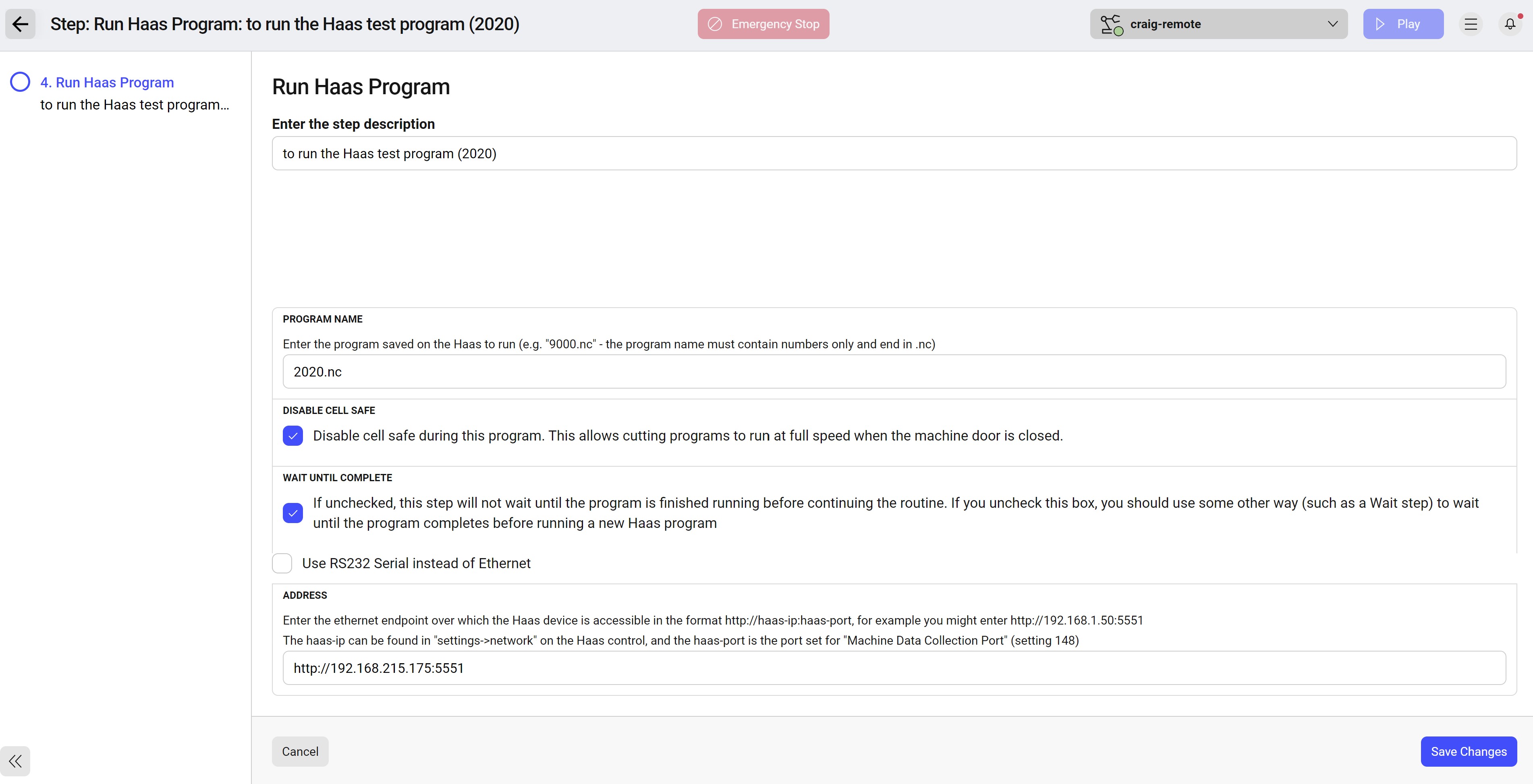Open the craig-remote robot dropdown

[1218, 24]
